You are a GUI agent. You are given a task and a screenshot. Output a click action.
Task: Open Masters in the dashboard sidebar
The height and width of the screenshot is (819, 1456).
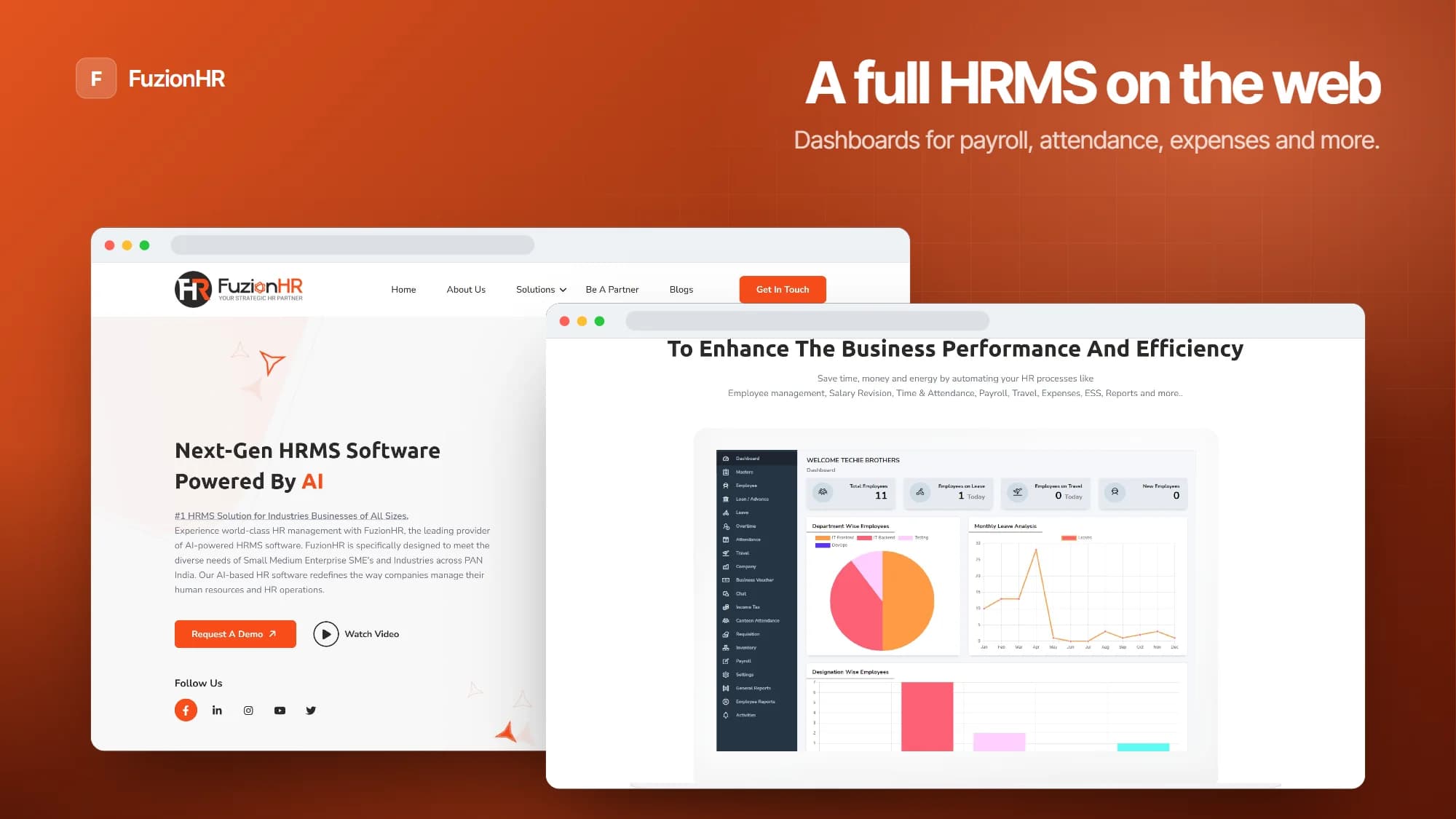(x=756, y=472)
